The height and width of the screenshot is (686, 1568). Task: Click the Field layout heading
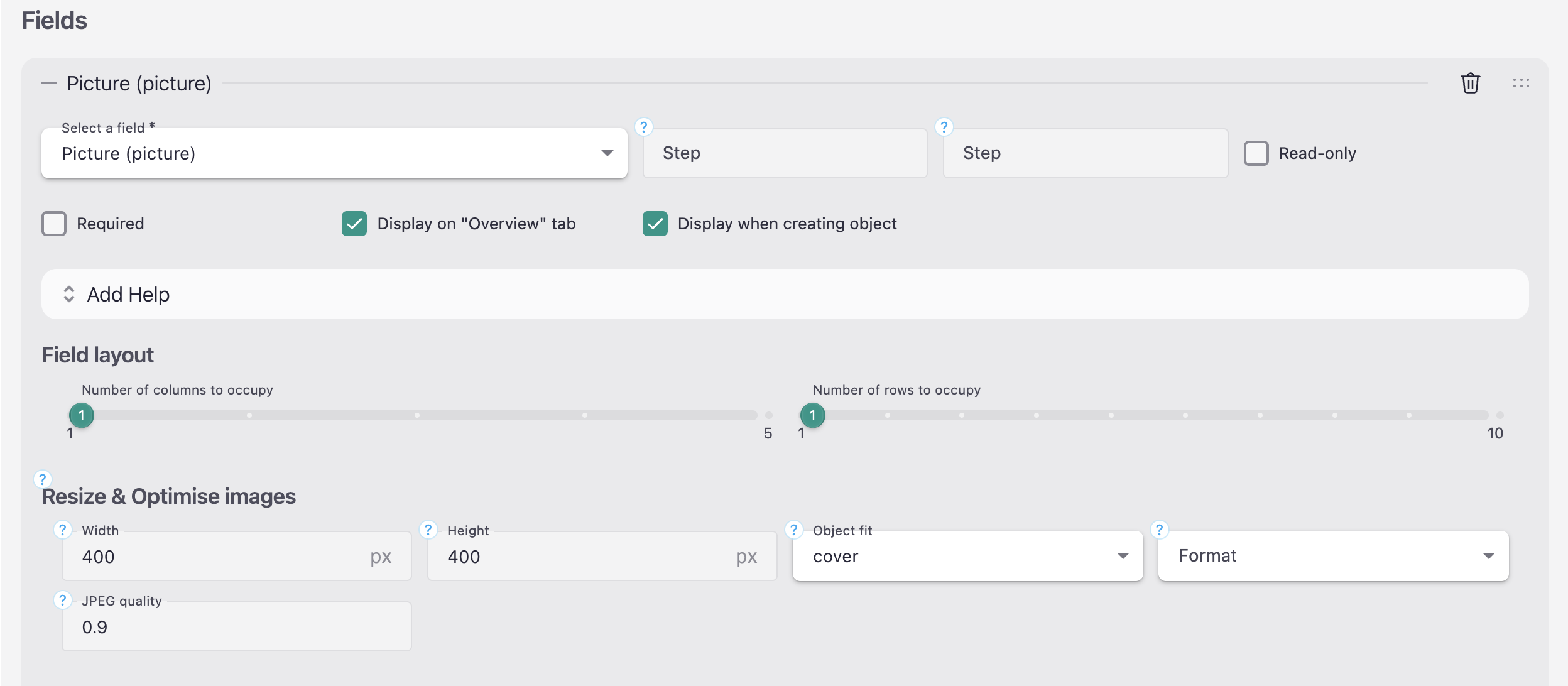[x=98, y=356]
